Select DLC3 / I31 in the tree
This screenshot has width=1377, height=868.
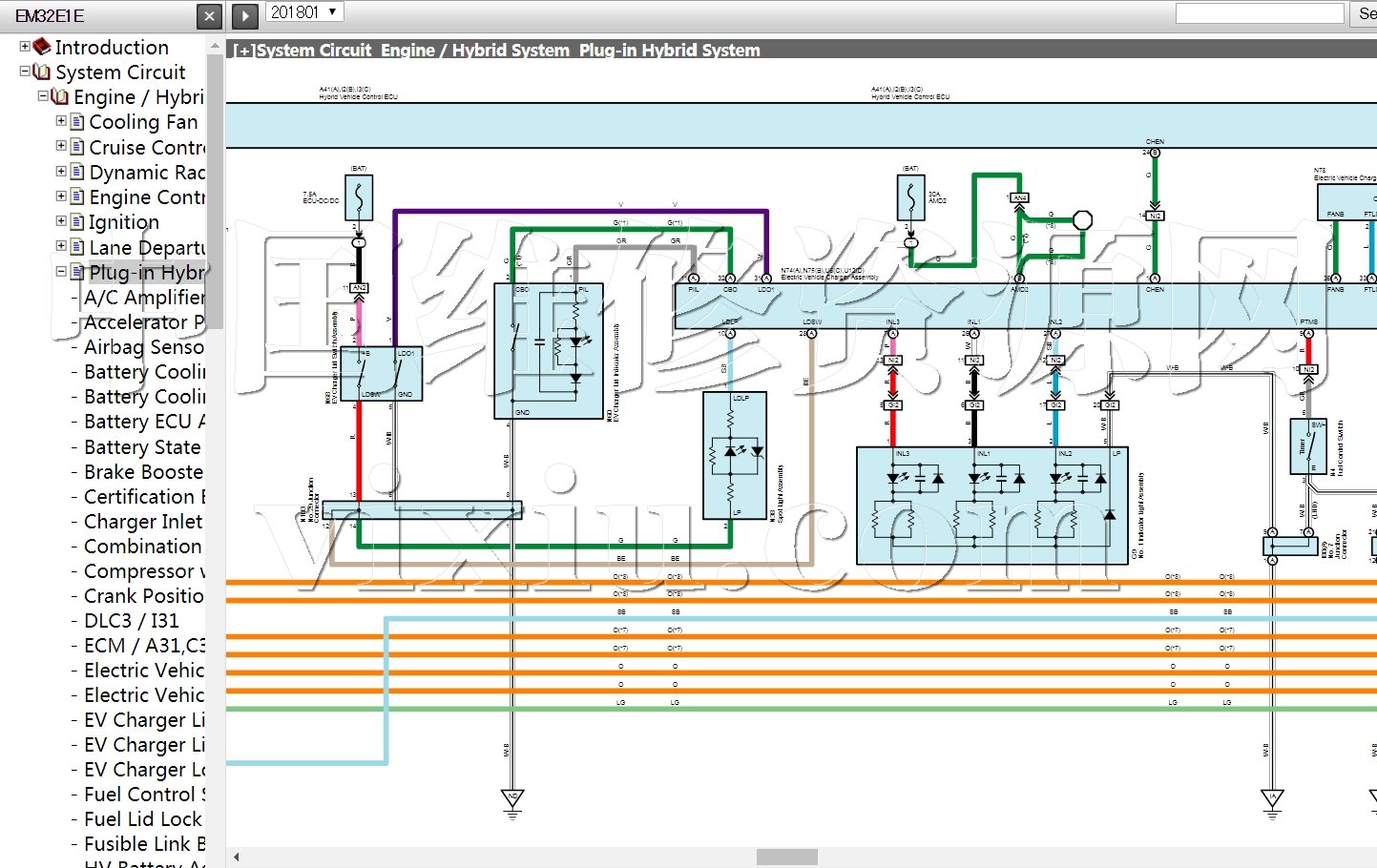[131, 621]
